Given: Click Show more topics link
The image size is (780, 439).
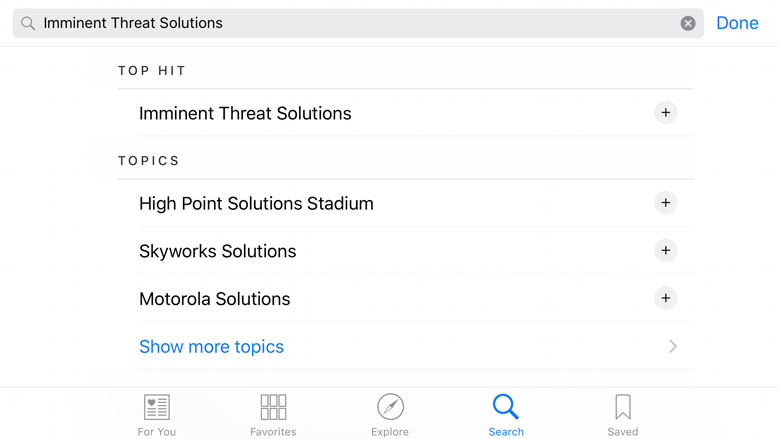Looking at the screenshot, I should pos(211,347).
